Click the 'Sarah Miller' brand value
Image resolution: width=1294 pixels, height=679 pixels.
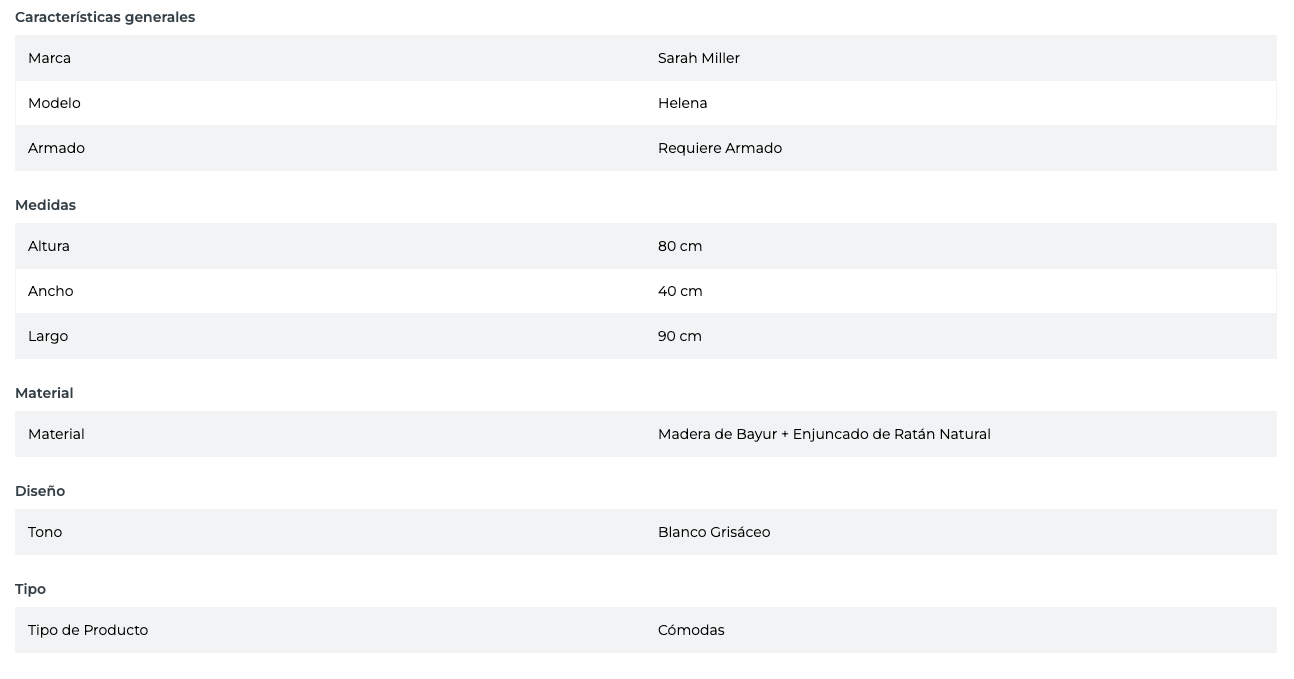698,58
